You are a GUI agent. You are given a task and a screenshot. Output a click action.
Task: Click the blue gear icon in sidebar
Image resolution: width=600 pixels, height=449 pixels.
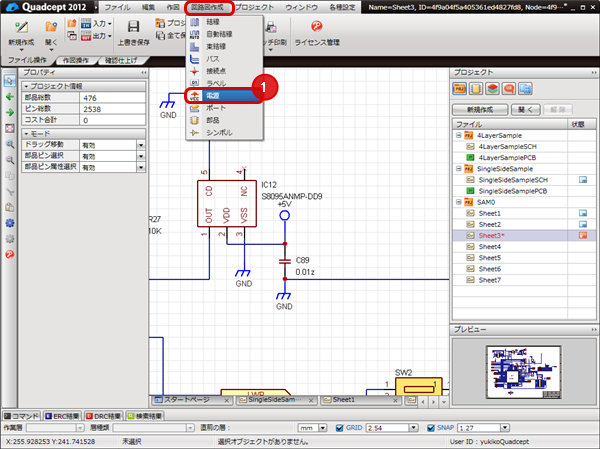pyautogui.click(x=10, y=223)
